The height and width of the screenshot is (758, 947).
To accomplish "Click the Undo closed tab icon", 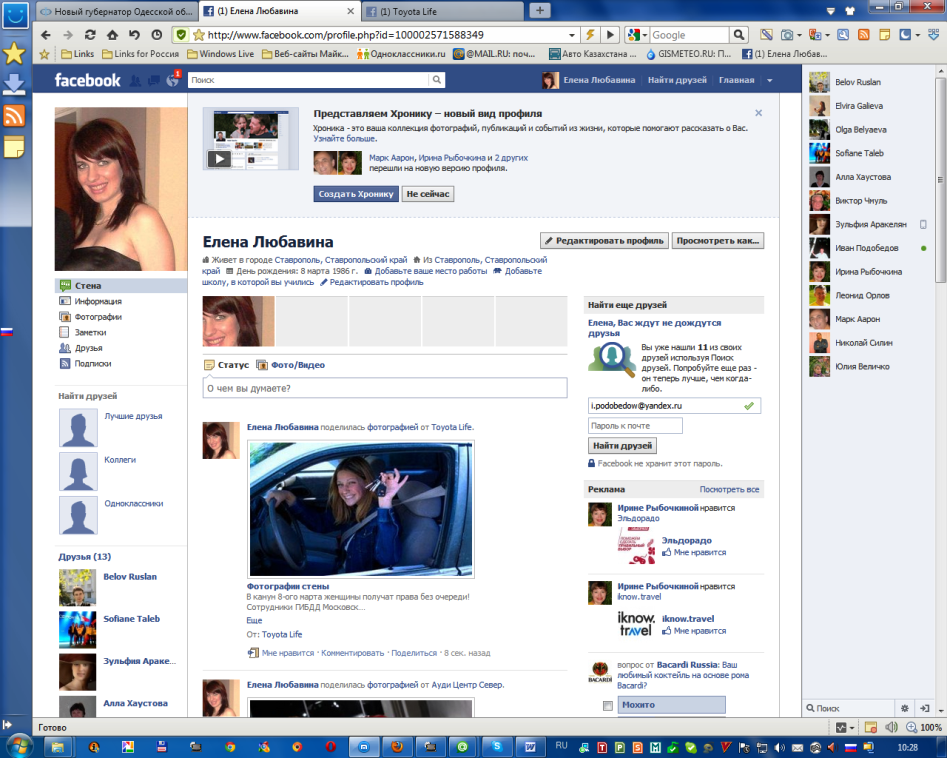I will coord(134,35).
